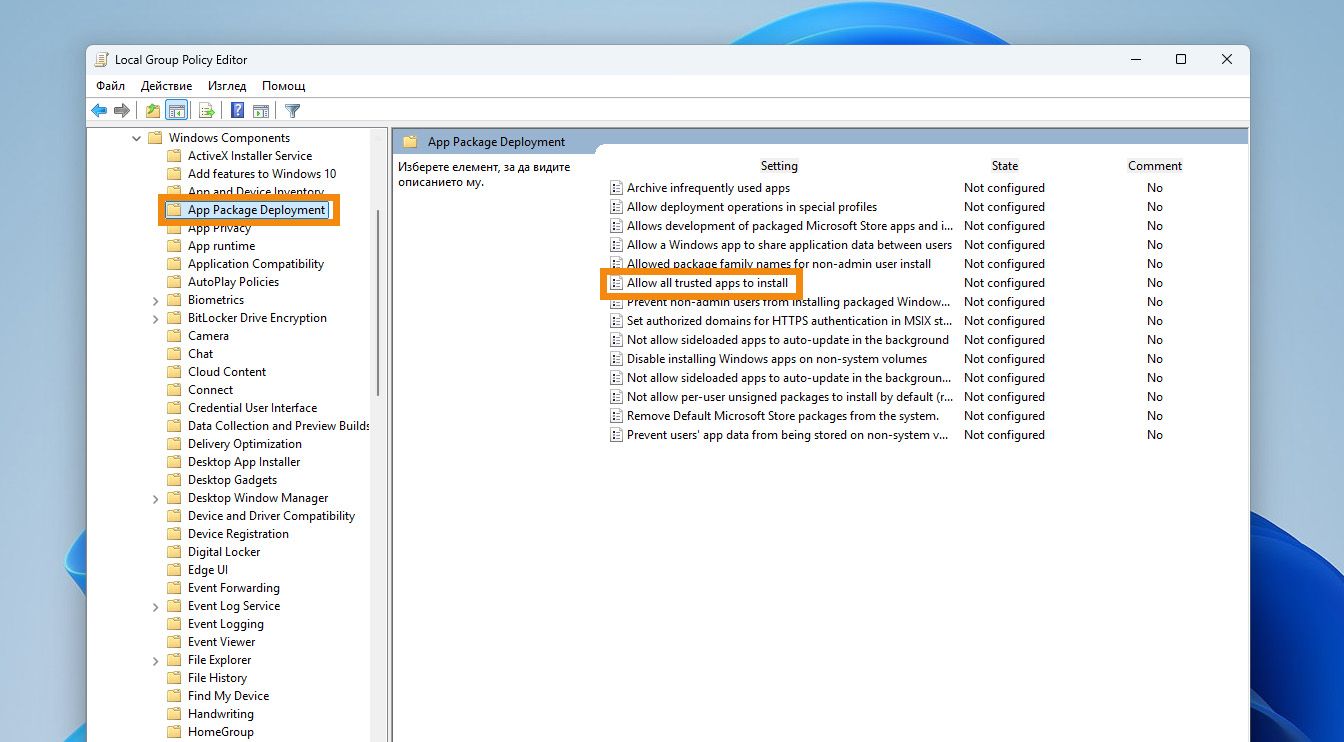
Task: Select 'Not allow per-user unsigned packages' setting
Action: tap(789, 397)
